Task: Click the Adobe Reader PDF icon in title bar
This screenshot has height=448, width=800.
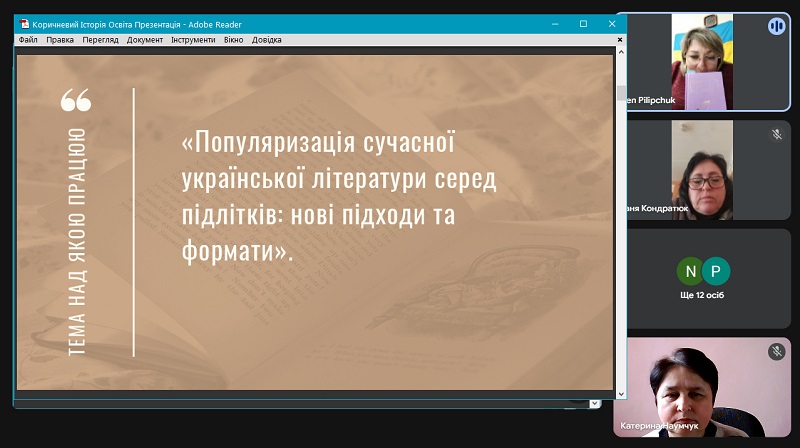Action: point(24,24)
